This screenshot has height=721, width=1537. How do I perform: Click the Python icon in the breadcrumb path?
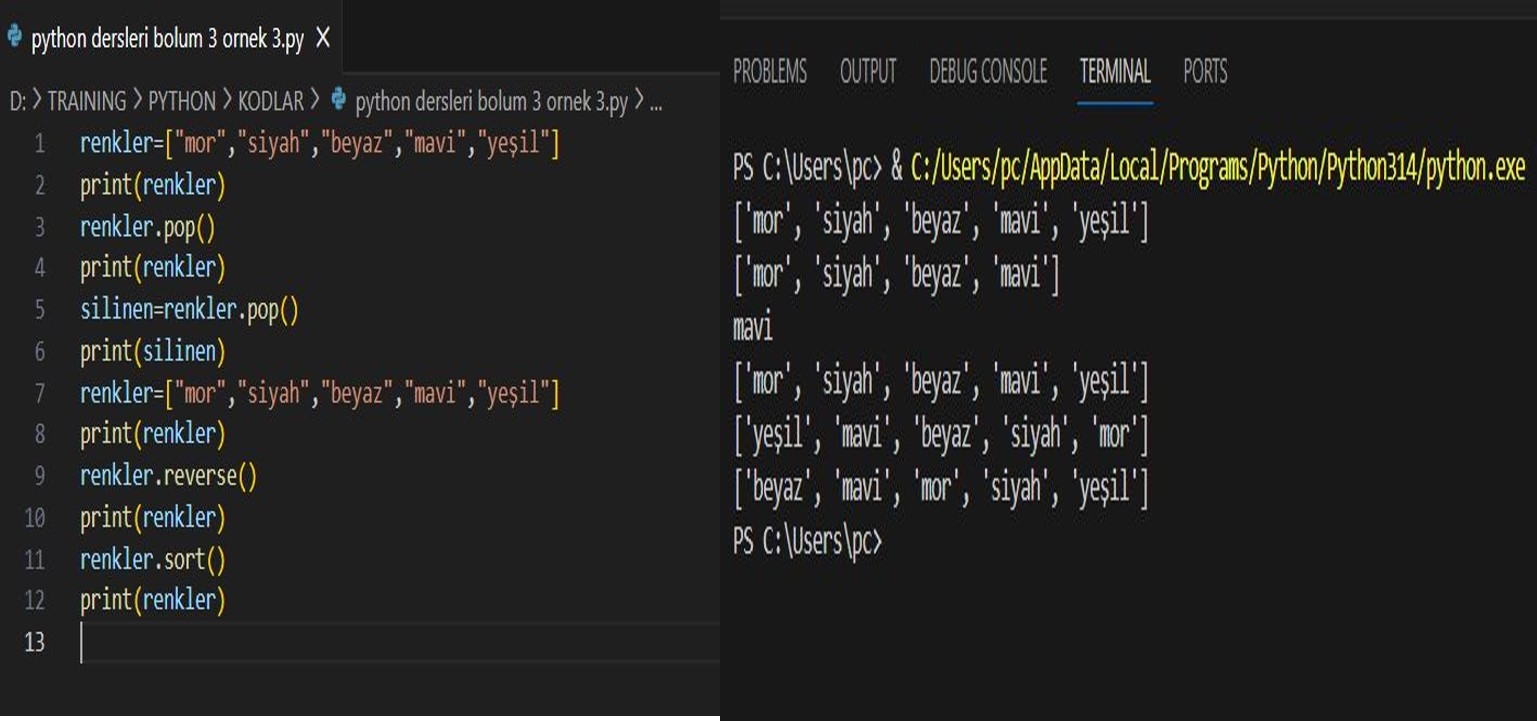[339, 101]
